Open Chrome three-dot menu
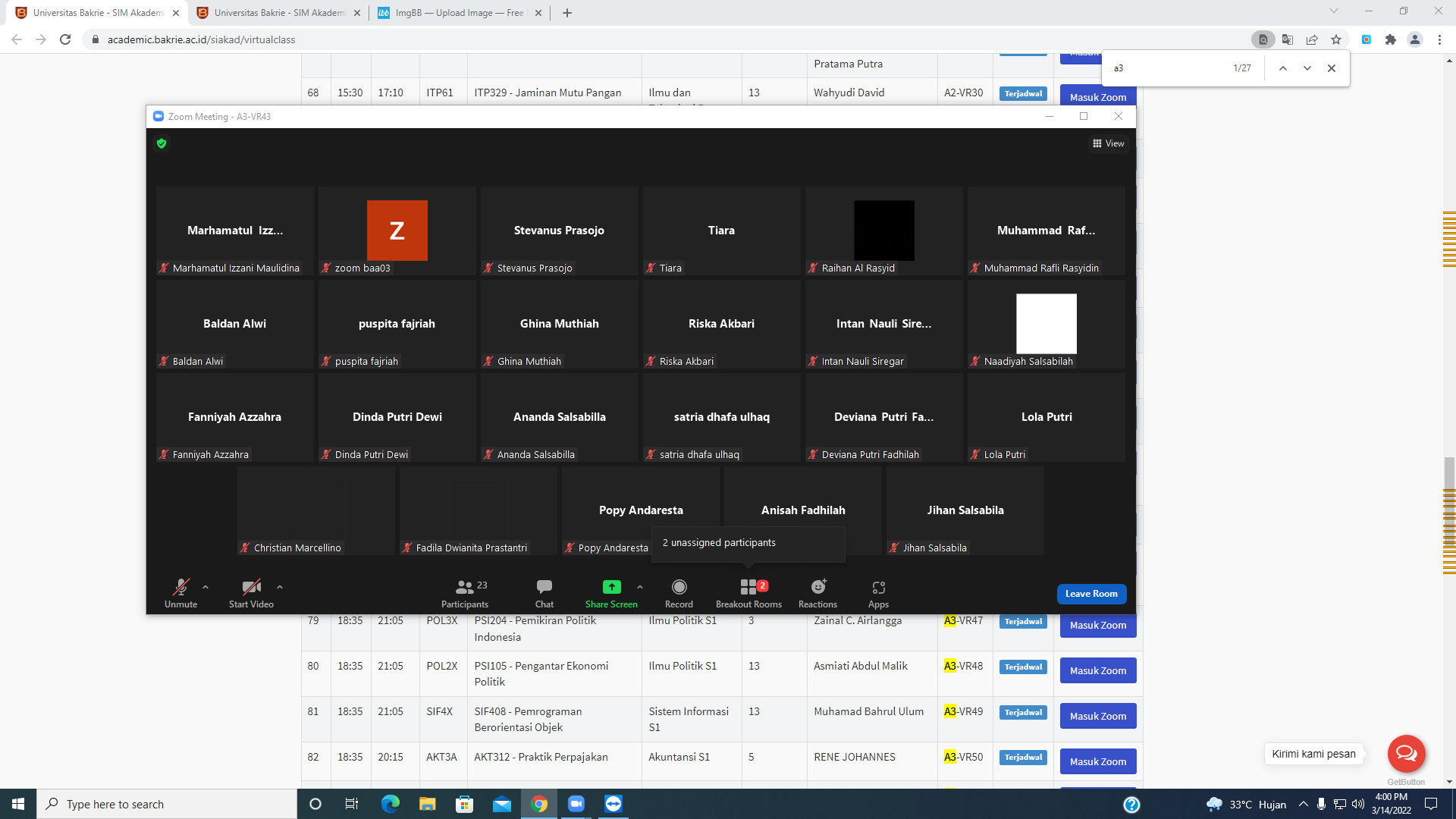The height and width of the screenshot is (819, 1456). point(1439,39)
